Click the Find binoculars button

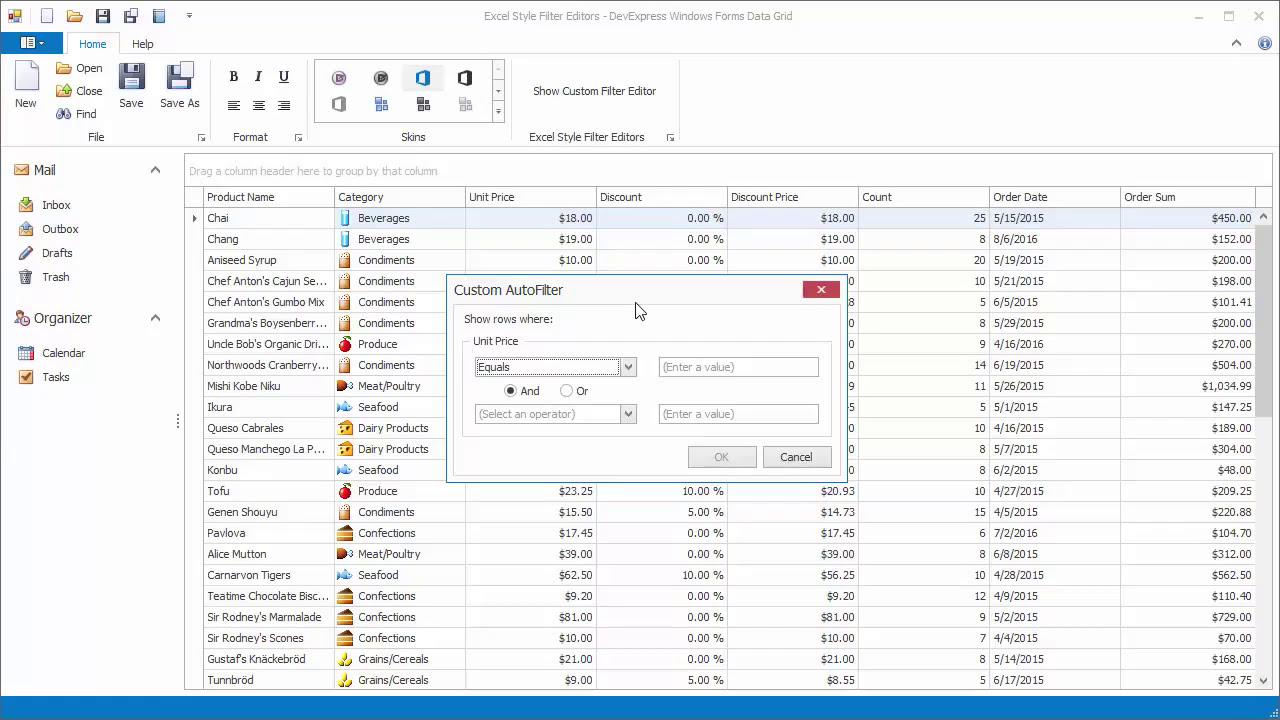(x=76, y=114)
